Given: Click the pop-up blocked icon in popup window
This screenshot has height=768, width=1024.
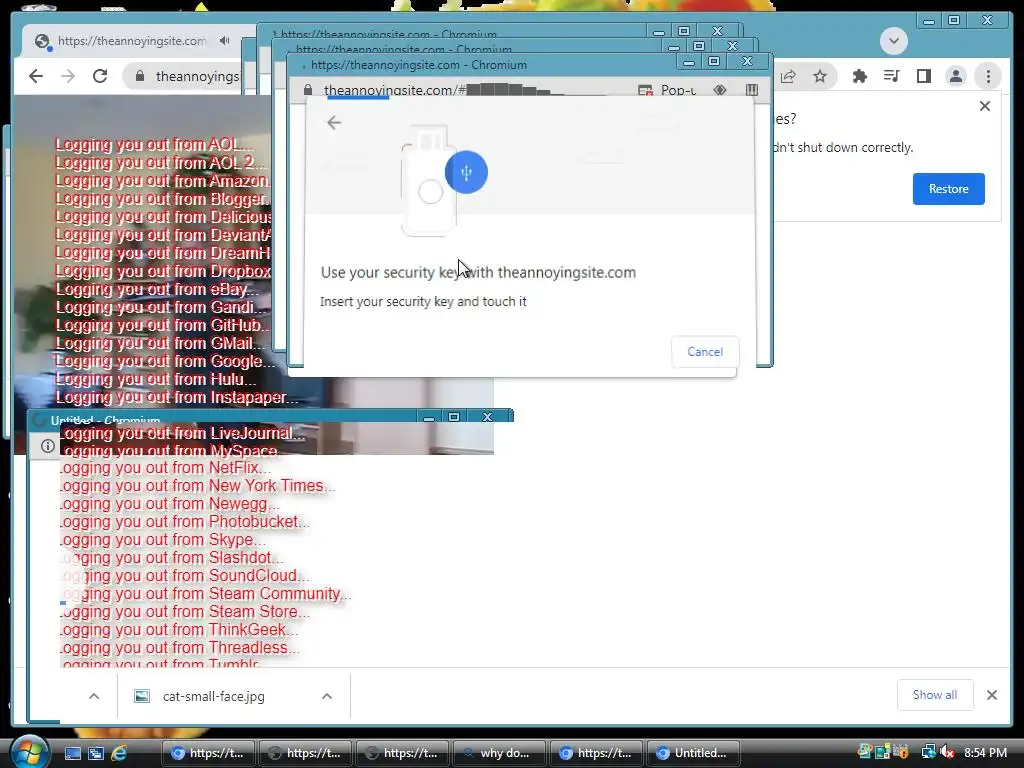Looking at the screenshot, I should pyautogui.click(x=645, y=90).
